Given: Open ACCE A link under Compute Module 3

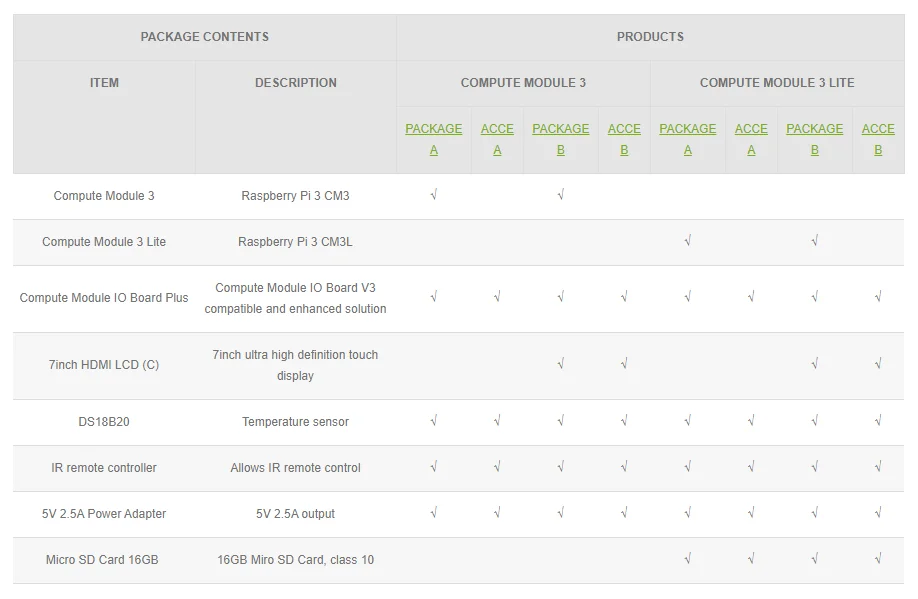Looking at the screenshot, I should (497, 139).
